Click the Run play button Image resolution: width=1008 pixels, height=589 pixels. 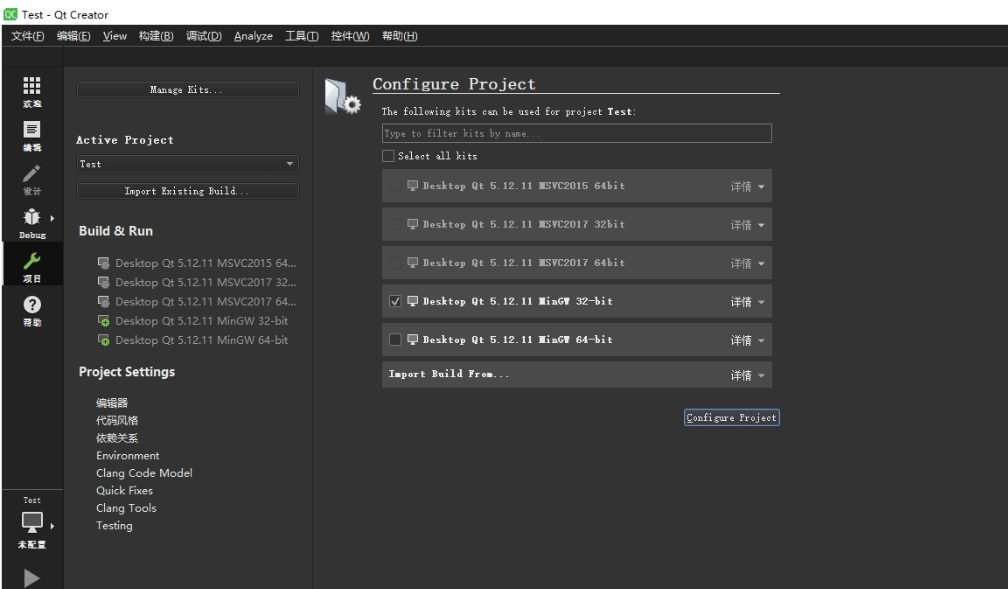tap(32, 577)
